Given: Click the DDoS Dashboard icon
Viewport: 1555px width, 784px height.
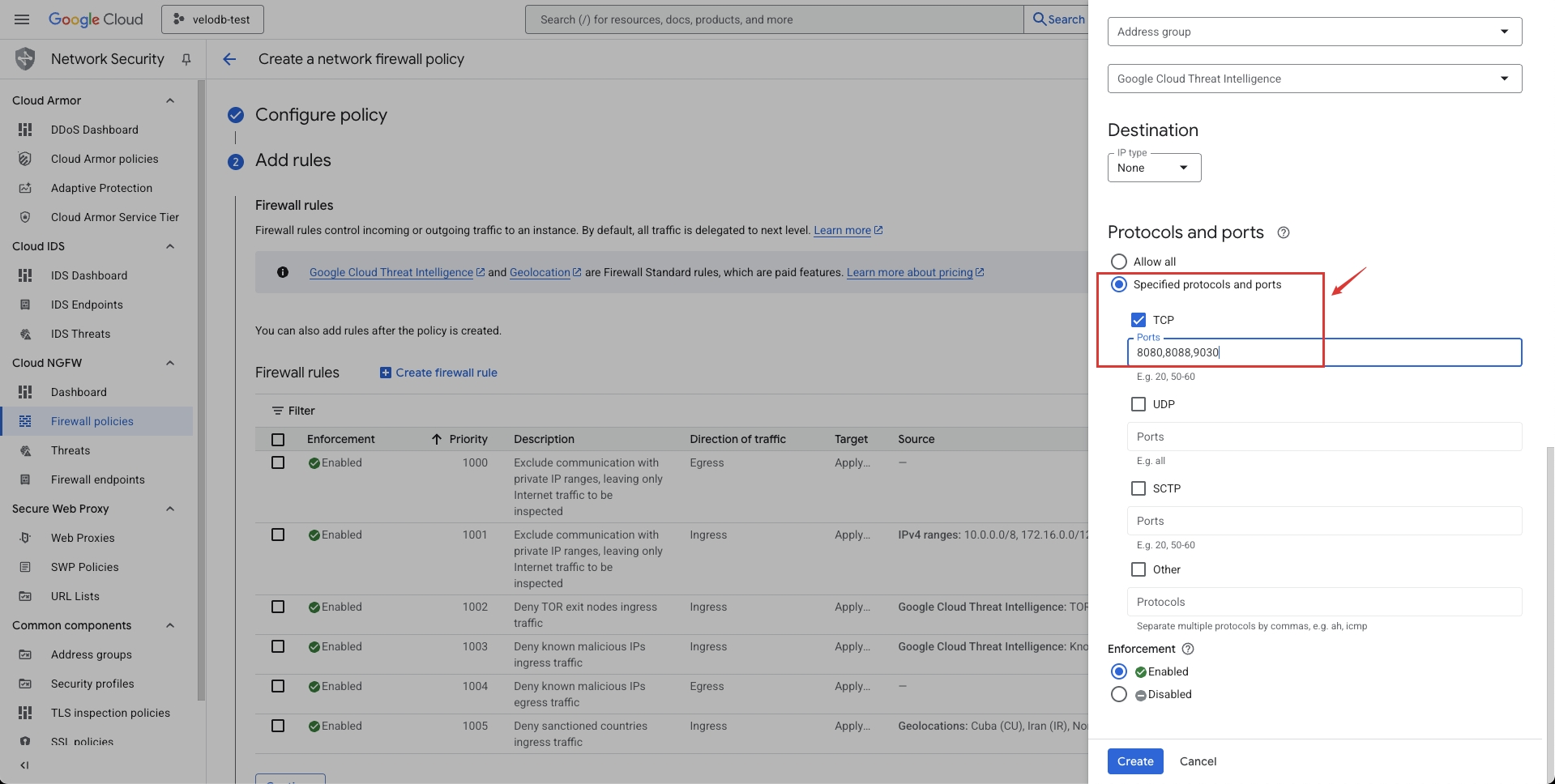Looking at the screenshot, I should [25, 130].
